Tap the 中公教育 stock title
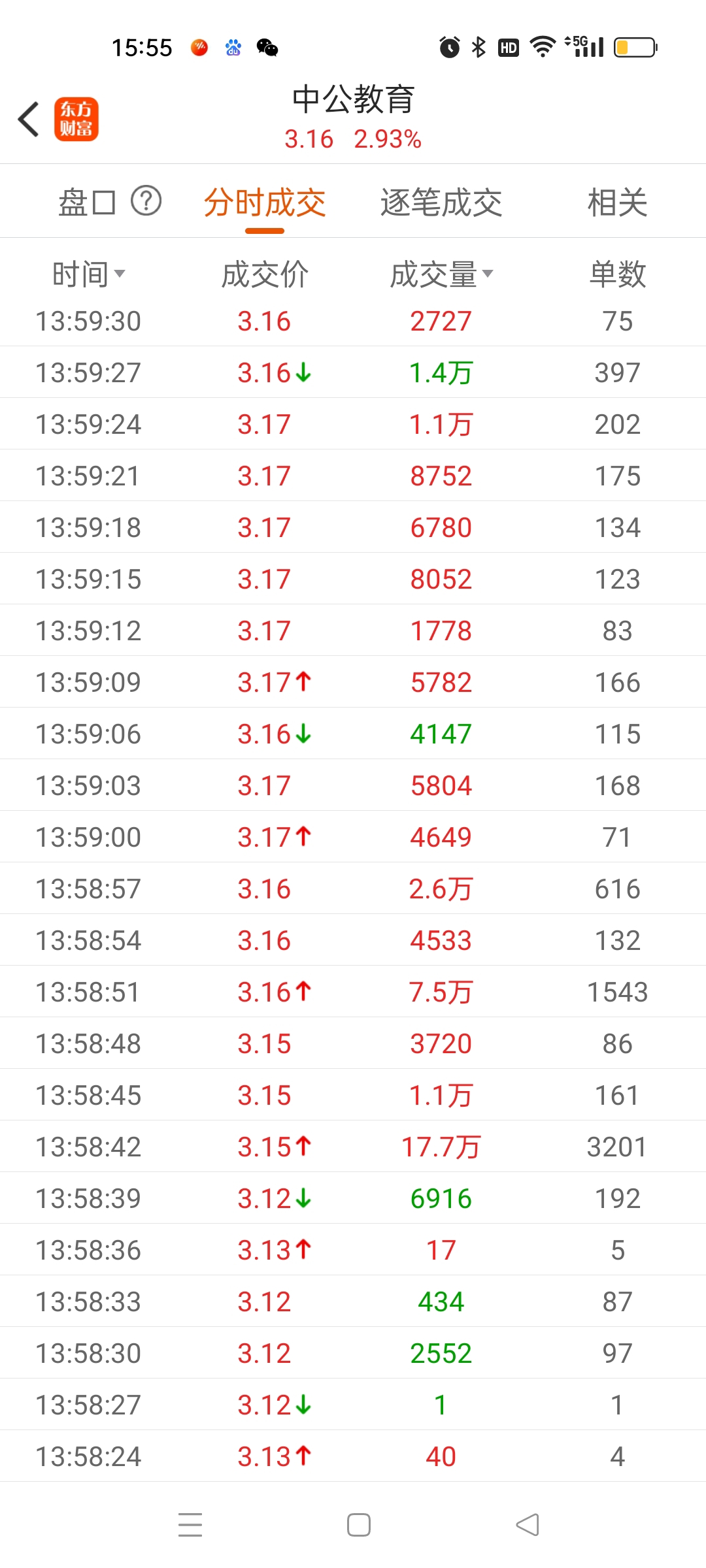 coord(353,99)
